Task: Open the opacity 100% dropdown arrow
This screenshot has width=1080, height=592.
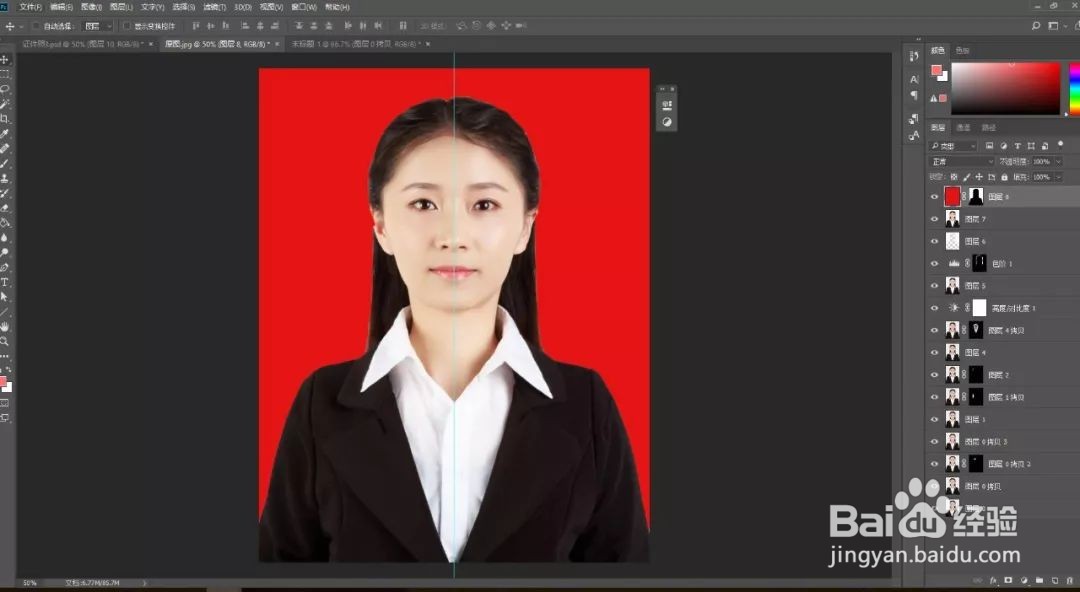Action: [1059, 161]
